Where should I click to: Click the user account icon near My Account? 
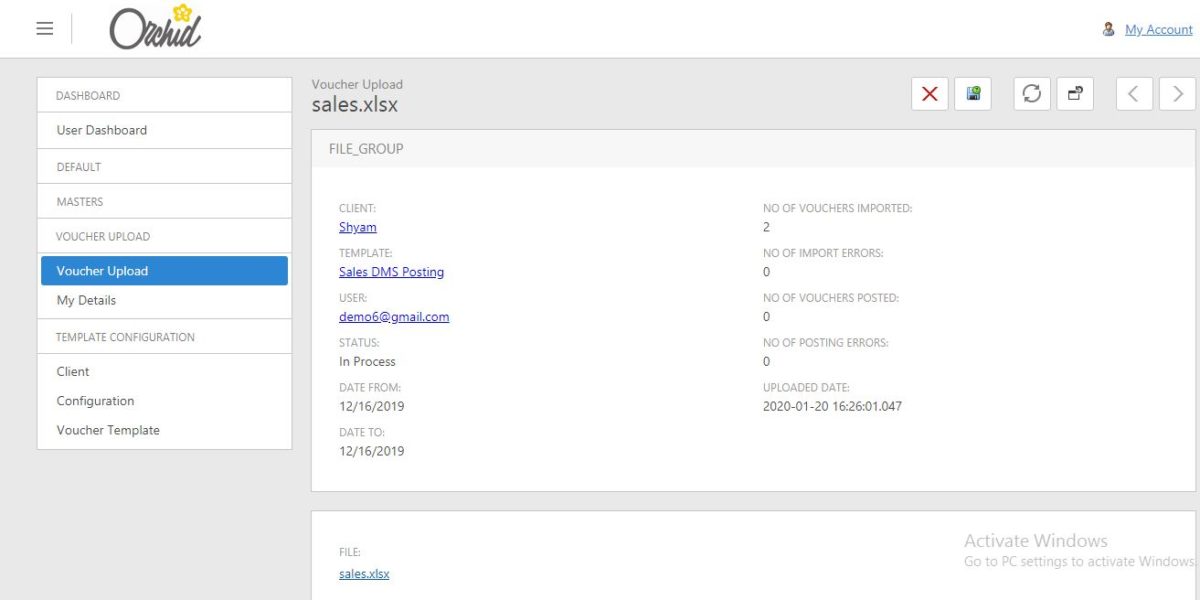(1109, 29)
